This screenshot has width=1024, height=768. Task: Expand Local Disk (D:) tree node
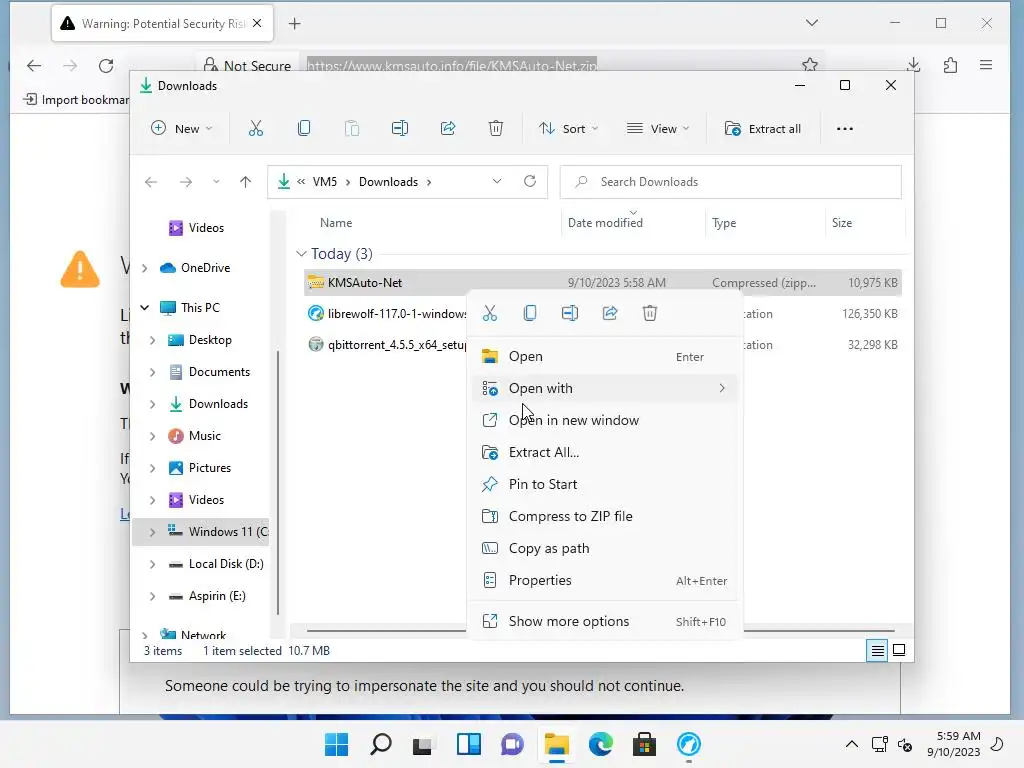coord(152,564)
